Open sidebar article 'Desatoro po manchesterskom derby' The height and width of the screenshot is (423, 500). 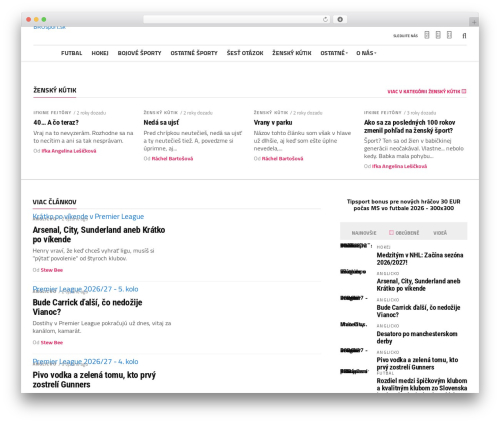point(417,337)
